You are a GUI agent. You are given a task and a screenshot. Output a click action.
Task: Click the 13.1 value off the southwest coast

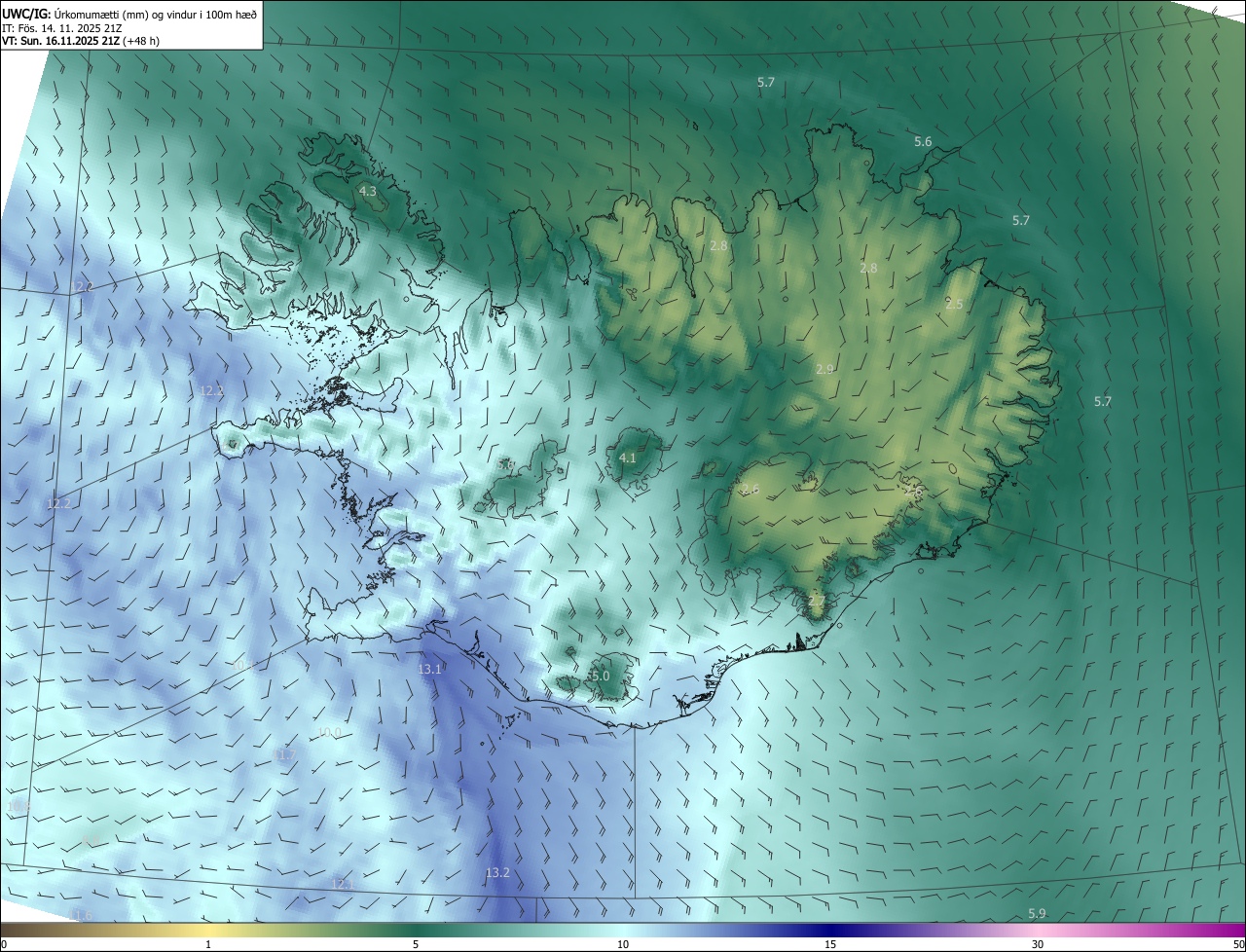pyautogui.click(x=429, y=669)
